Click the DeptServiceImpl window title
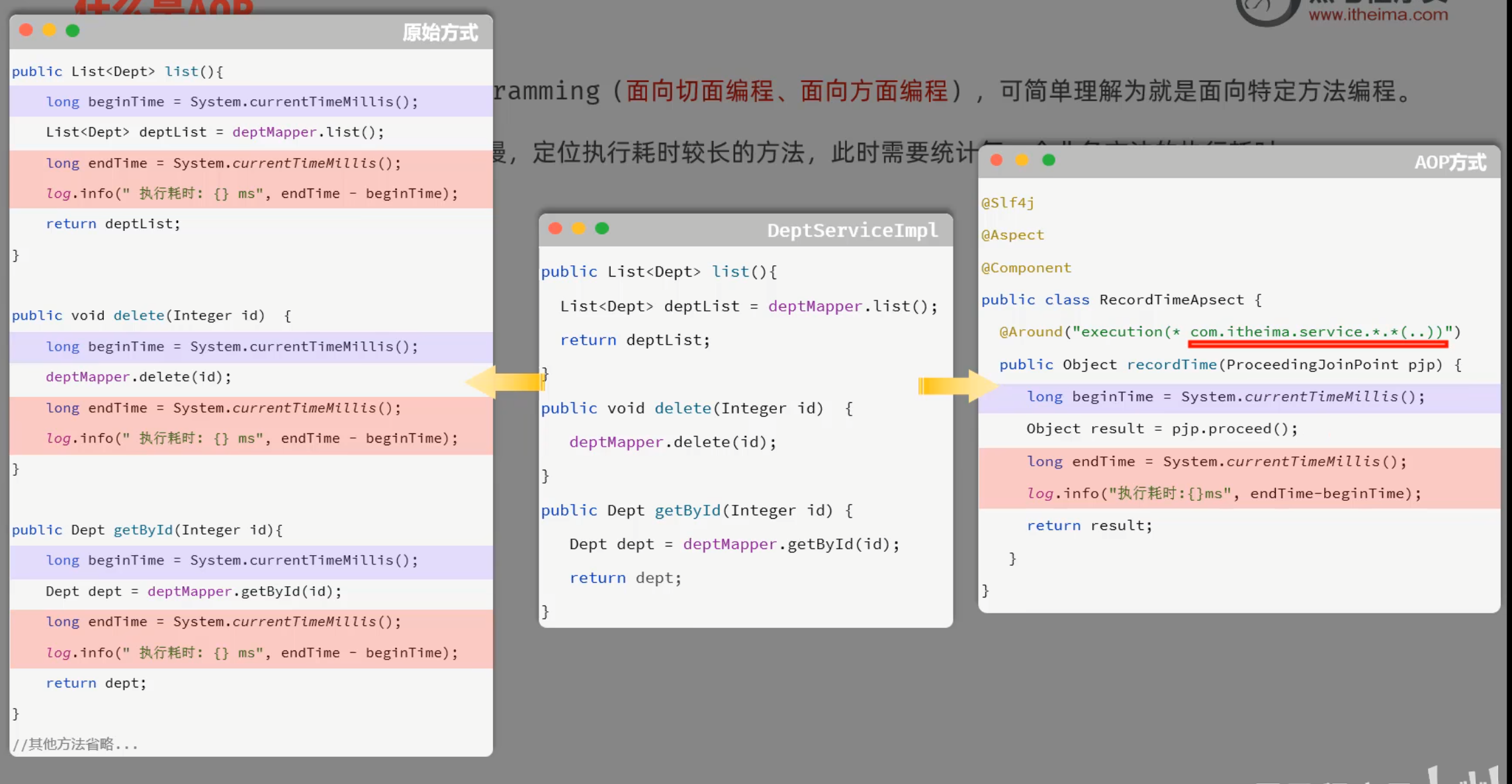Screen dimensions: 1512x784 (x=852, y=230)
